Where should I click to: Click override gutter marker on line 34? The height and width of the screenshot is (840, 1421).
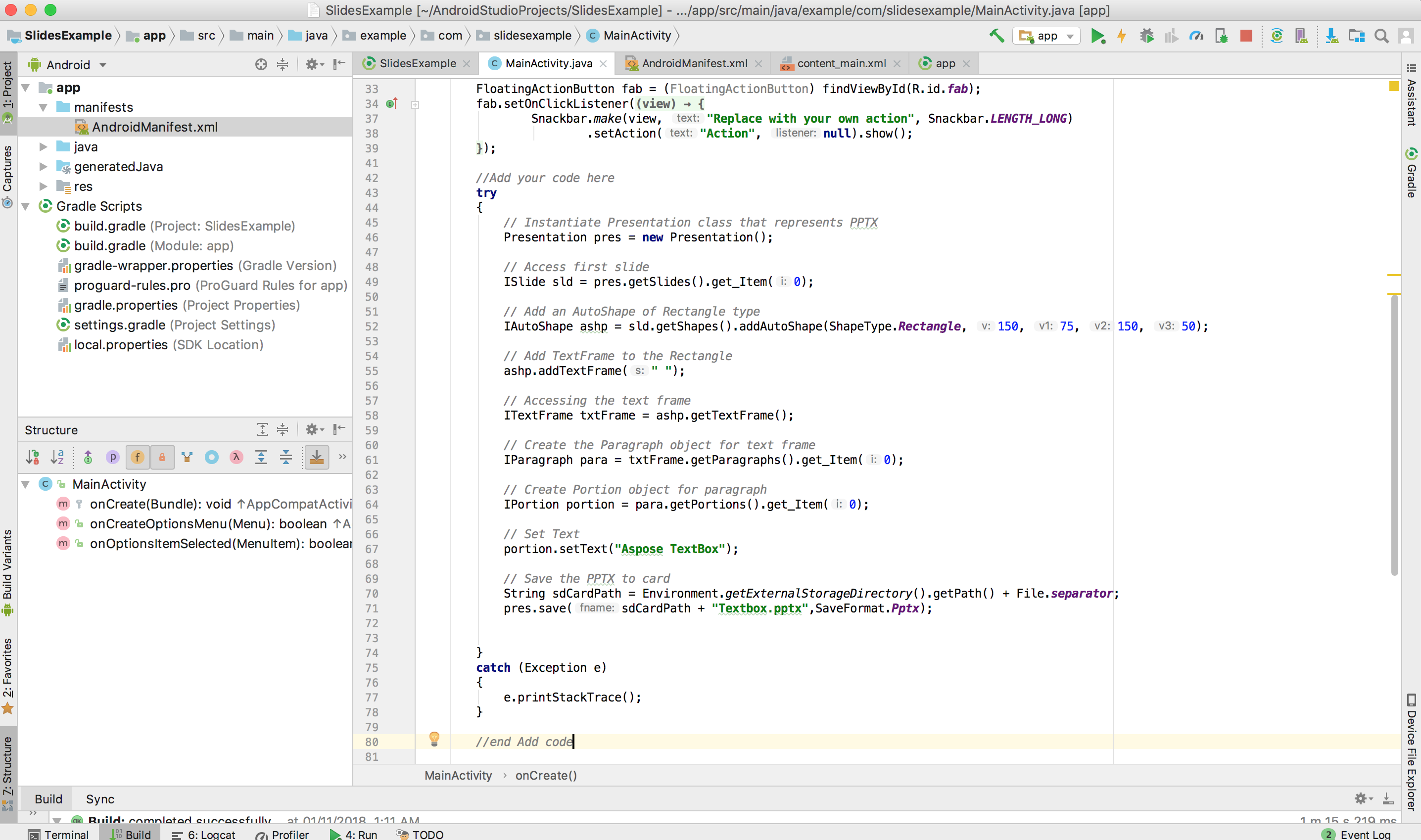click(x=392, y=103)
